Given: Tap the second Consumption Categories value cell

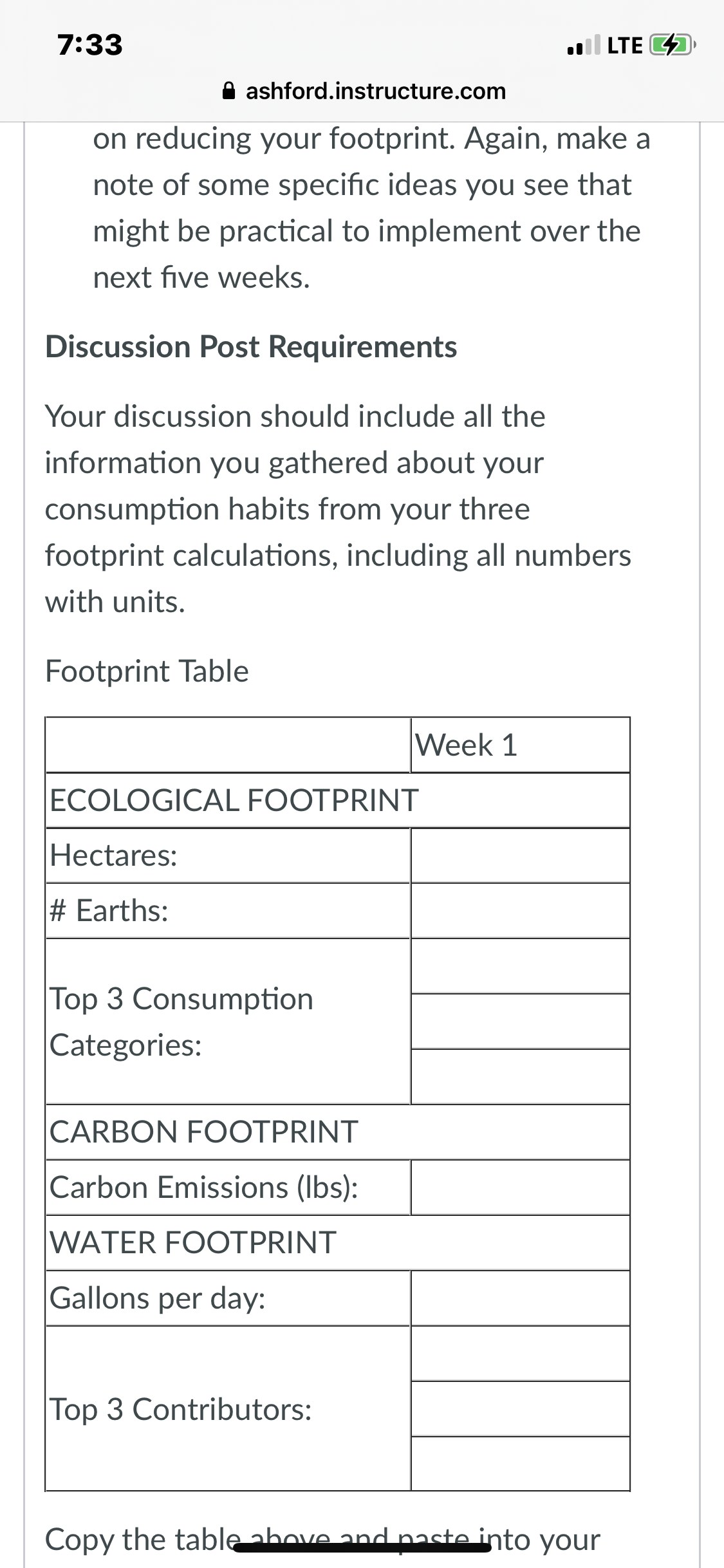Looking at the screenshot, I should click(520, 1022).
